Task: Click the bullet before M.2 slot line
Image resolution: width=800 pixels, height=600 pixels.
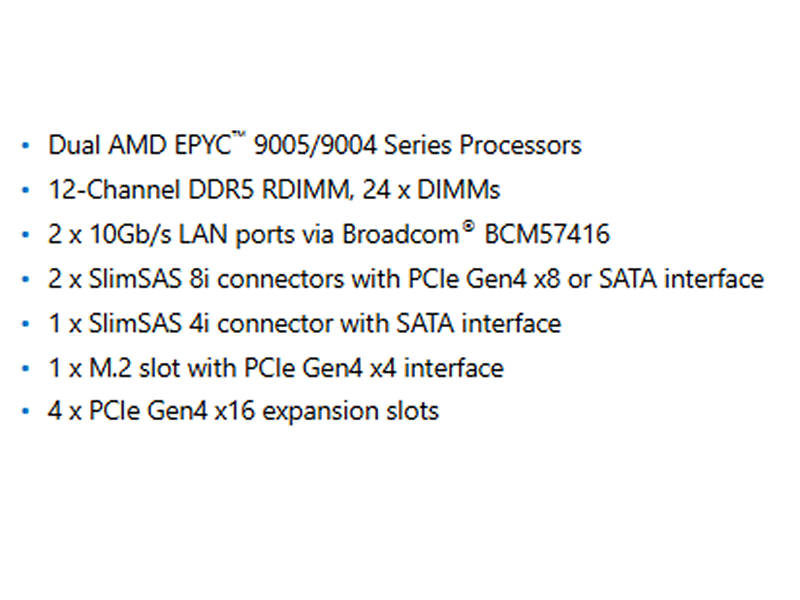Action: 26,368
